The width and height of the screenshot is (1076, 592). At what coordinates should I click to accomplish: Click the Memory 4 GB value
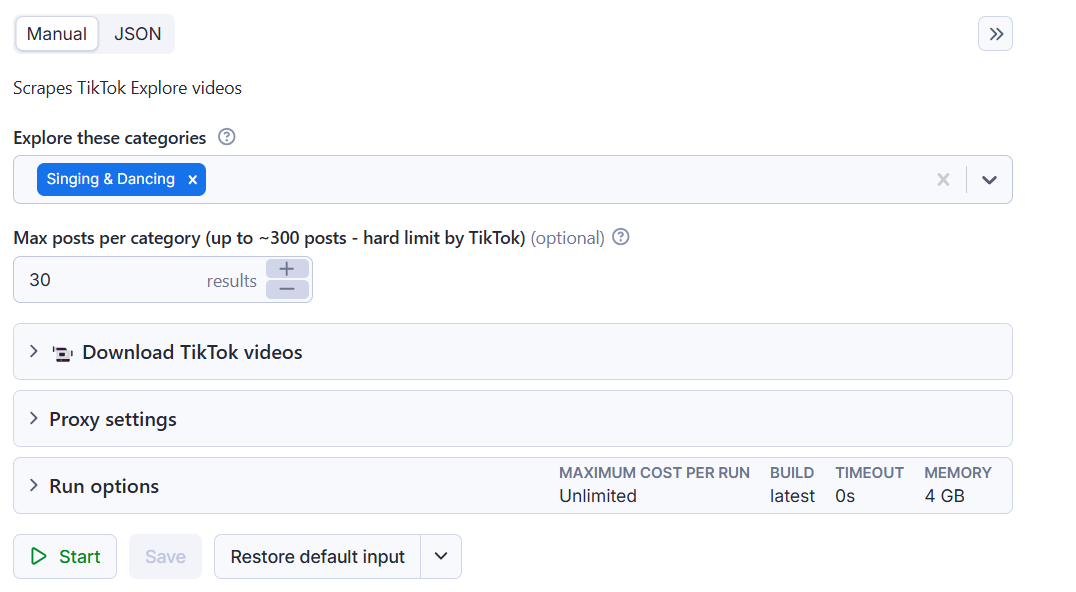click(944, 496)
